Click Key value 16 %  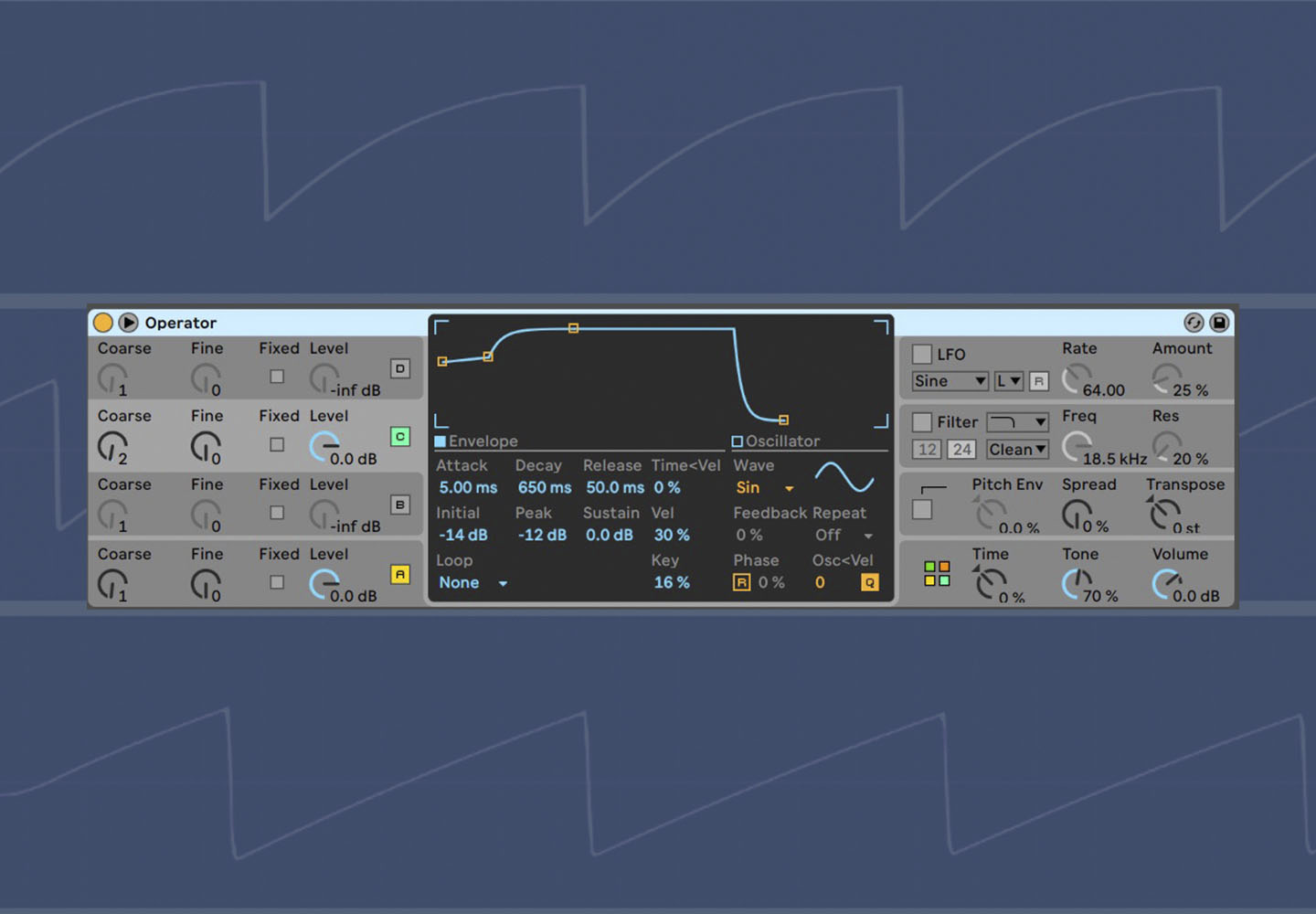click(x=672, y=583)
